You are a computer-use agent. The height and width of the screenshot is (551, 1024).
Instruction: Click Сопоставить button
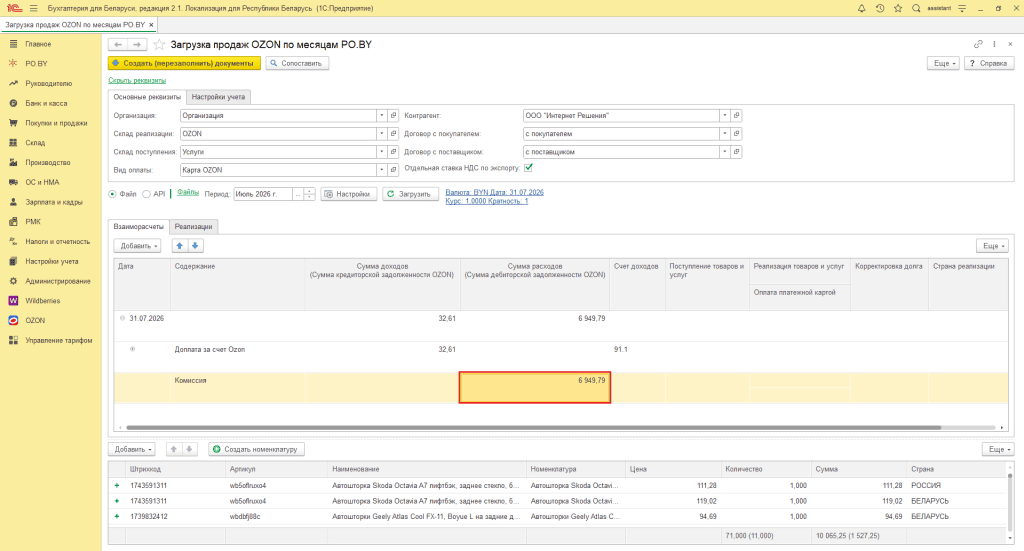tap(297, 63)
